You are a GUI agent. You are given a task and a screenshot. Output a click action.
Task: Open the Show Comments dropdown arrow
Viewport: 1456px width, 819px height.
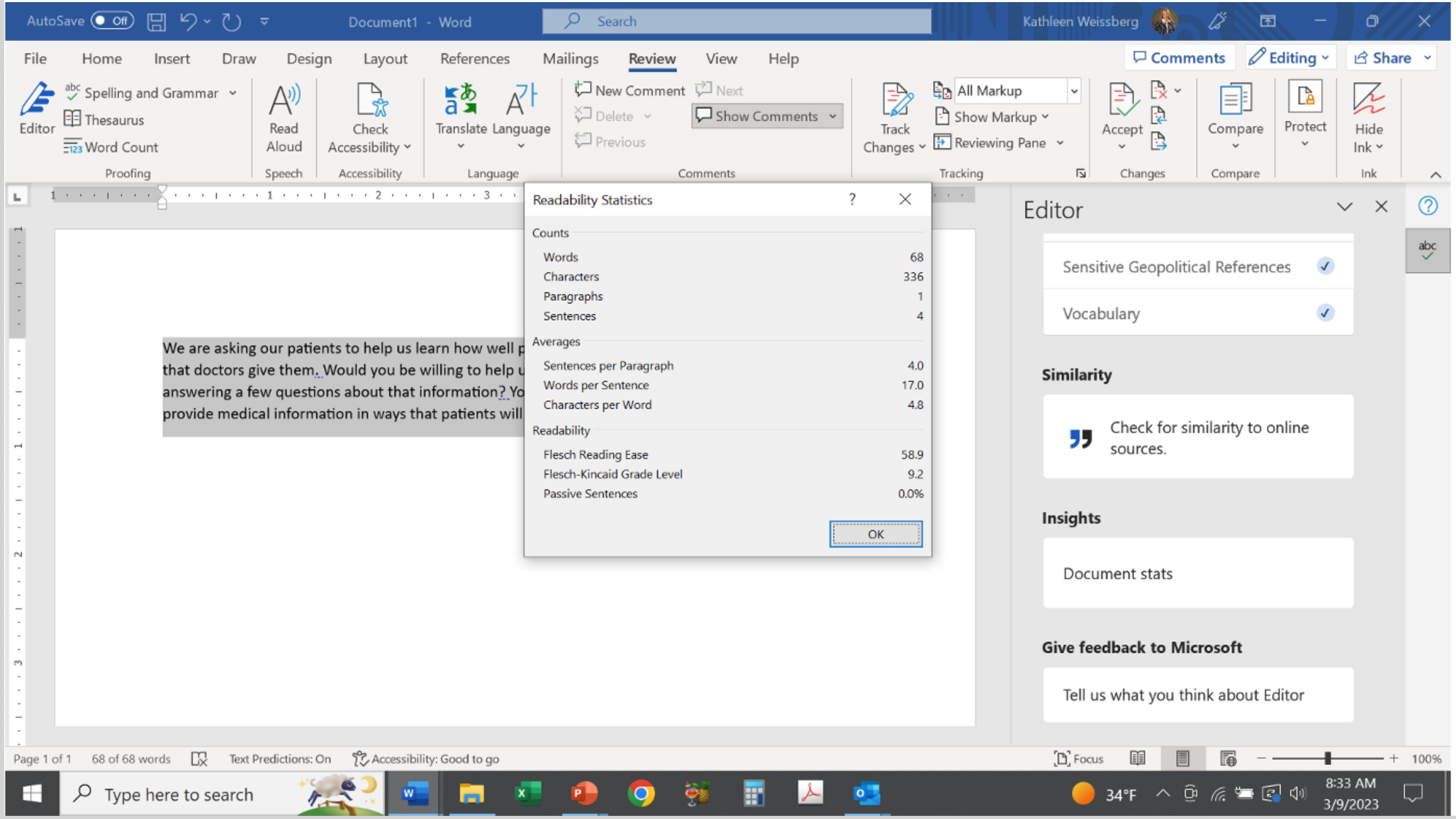click(833, 116)
